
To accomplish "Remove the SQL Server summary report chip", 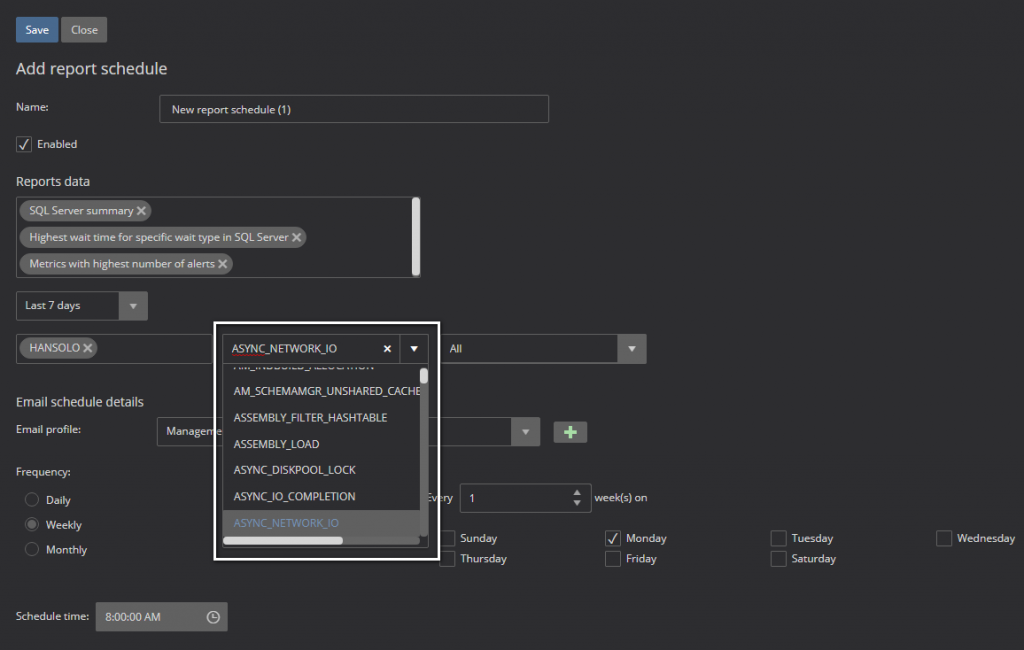I will click(143, 211).
